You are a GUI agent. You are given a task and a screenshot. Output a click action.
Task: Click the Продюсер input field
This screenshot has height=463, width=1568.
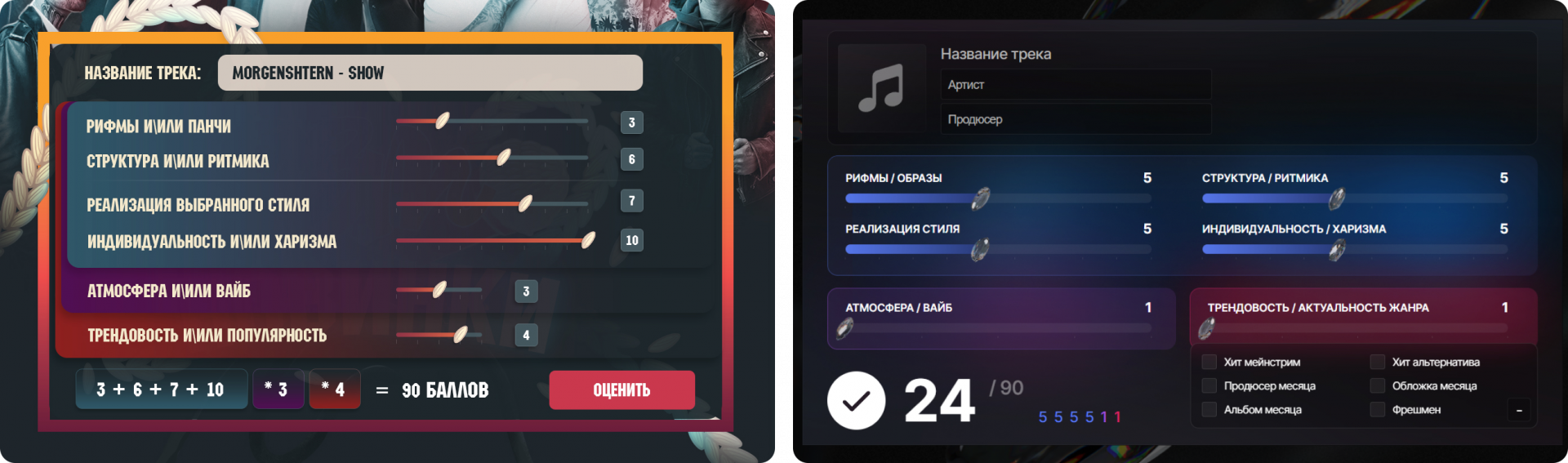pos(1076,119)
